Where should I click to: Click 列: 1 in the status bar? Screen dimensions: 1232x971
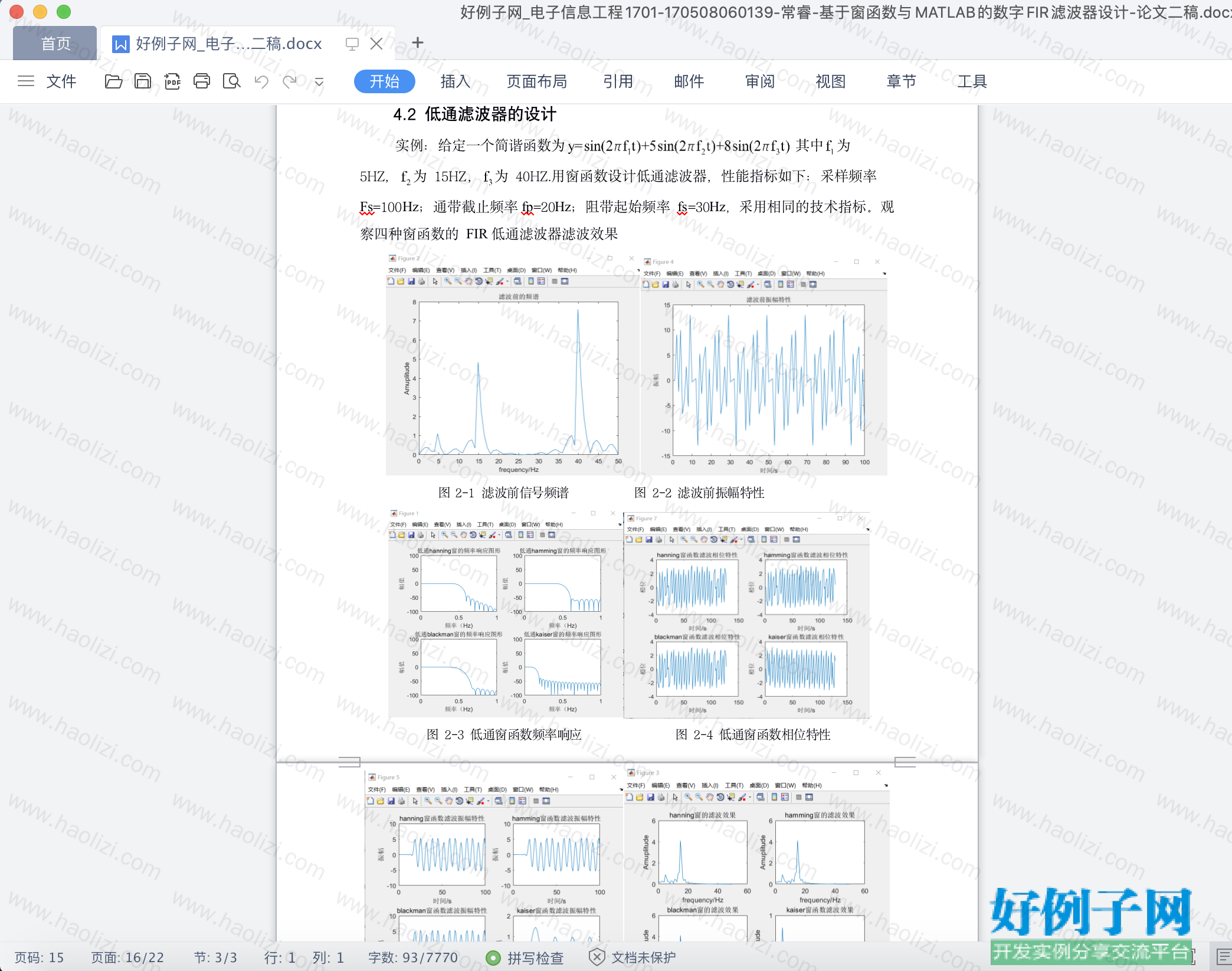click(328, 957)
